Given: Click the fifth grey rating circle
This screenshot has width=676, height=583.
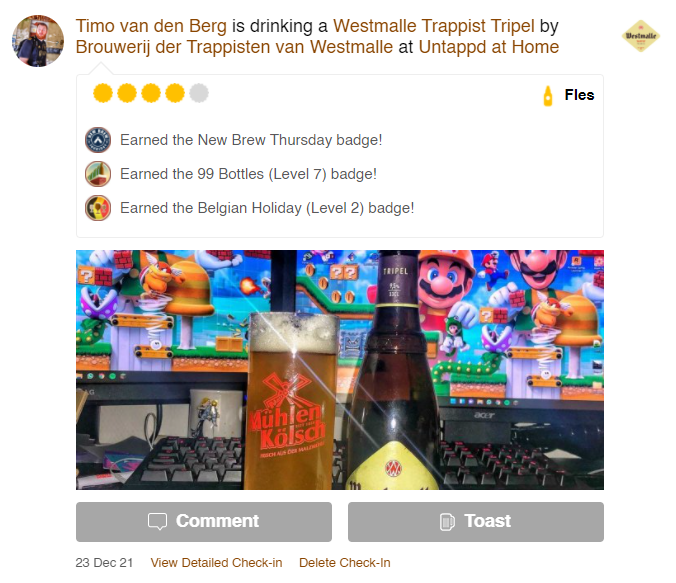Looking at the screenshot, I should (199, 93).
